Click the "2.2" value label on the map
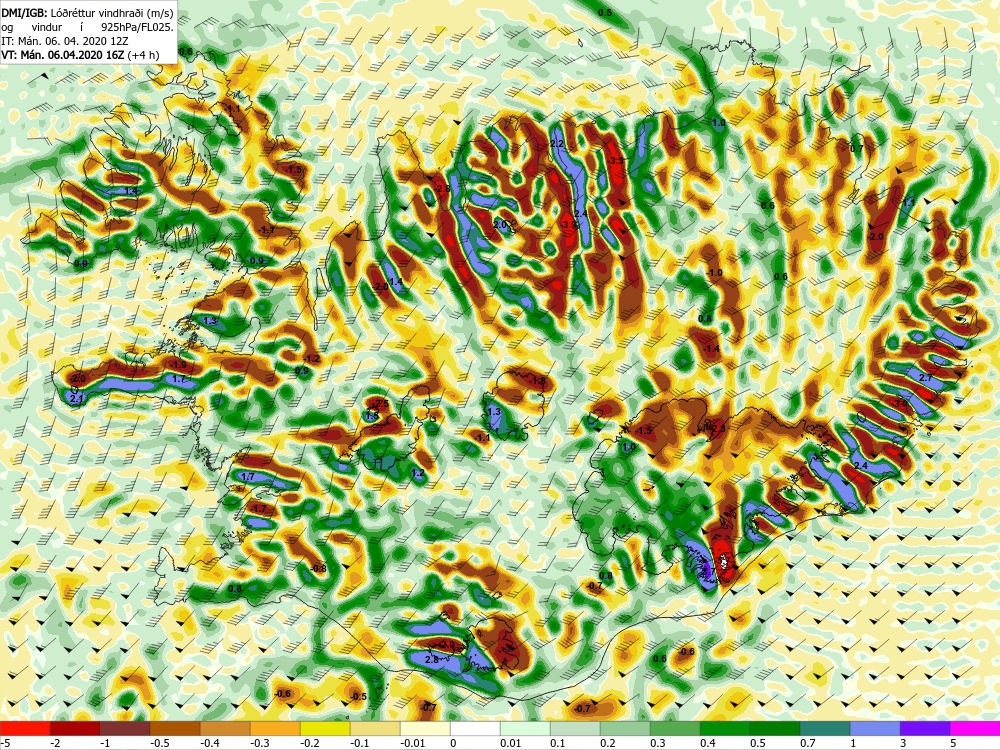 [x=557, y=144]
